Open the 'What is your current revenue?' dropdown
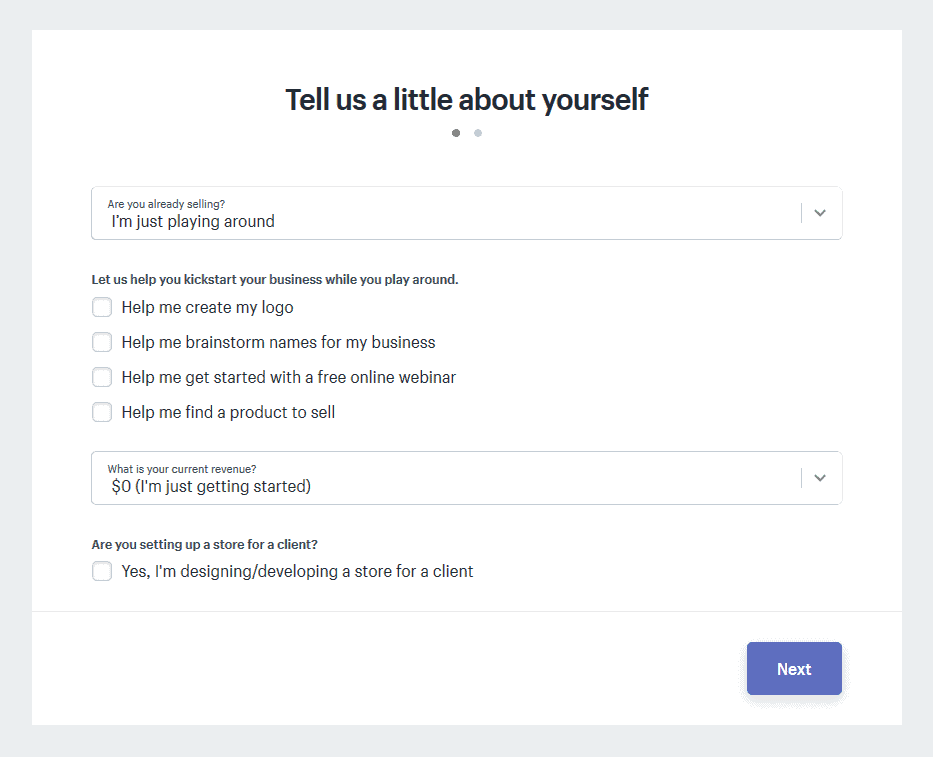Image resolution: width=933 pixels, height=757 pixels. click(466, 478)
